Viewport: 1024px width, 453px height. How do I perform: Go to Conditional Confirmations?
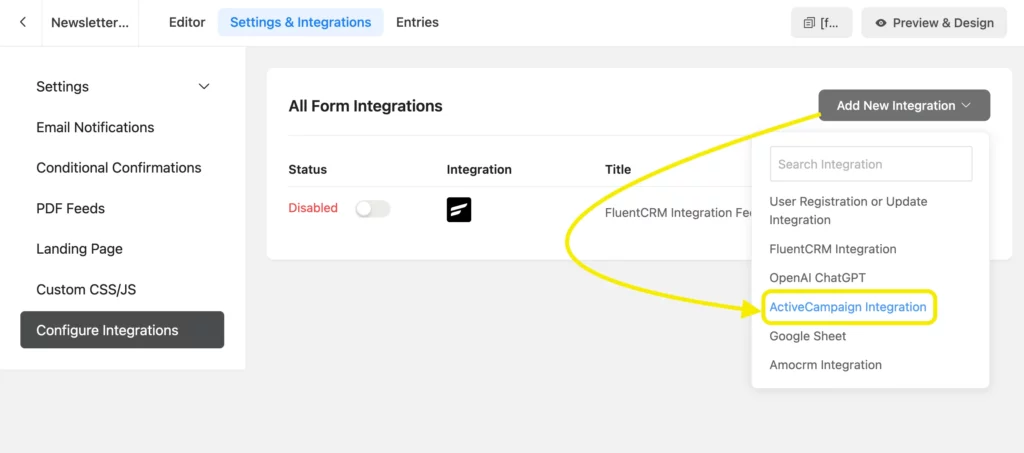[119, 168]
